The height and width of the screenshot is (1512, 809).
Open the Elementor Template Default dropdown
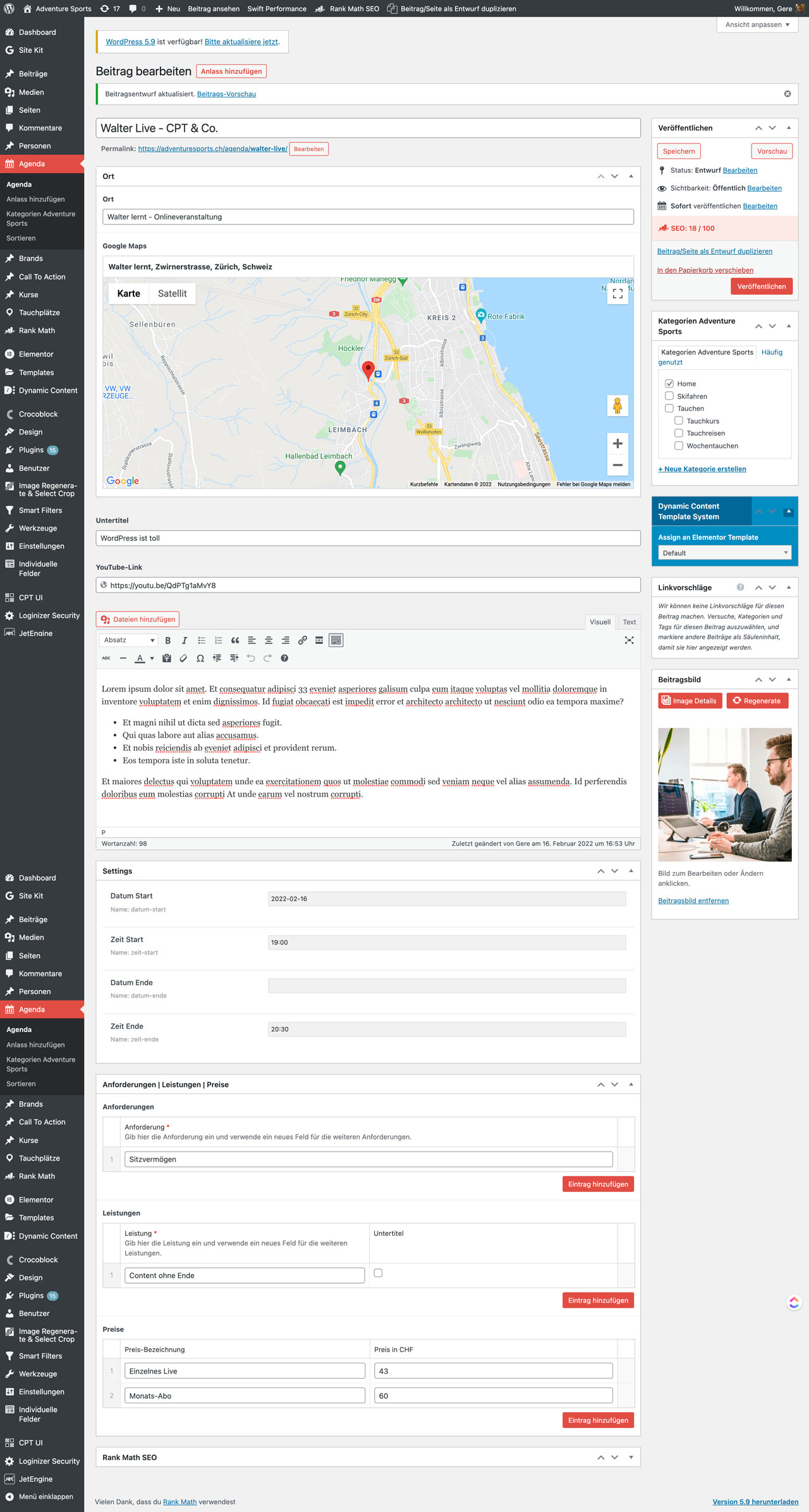coord(724,553)
